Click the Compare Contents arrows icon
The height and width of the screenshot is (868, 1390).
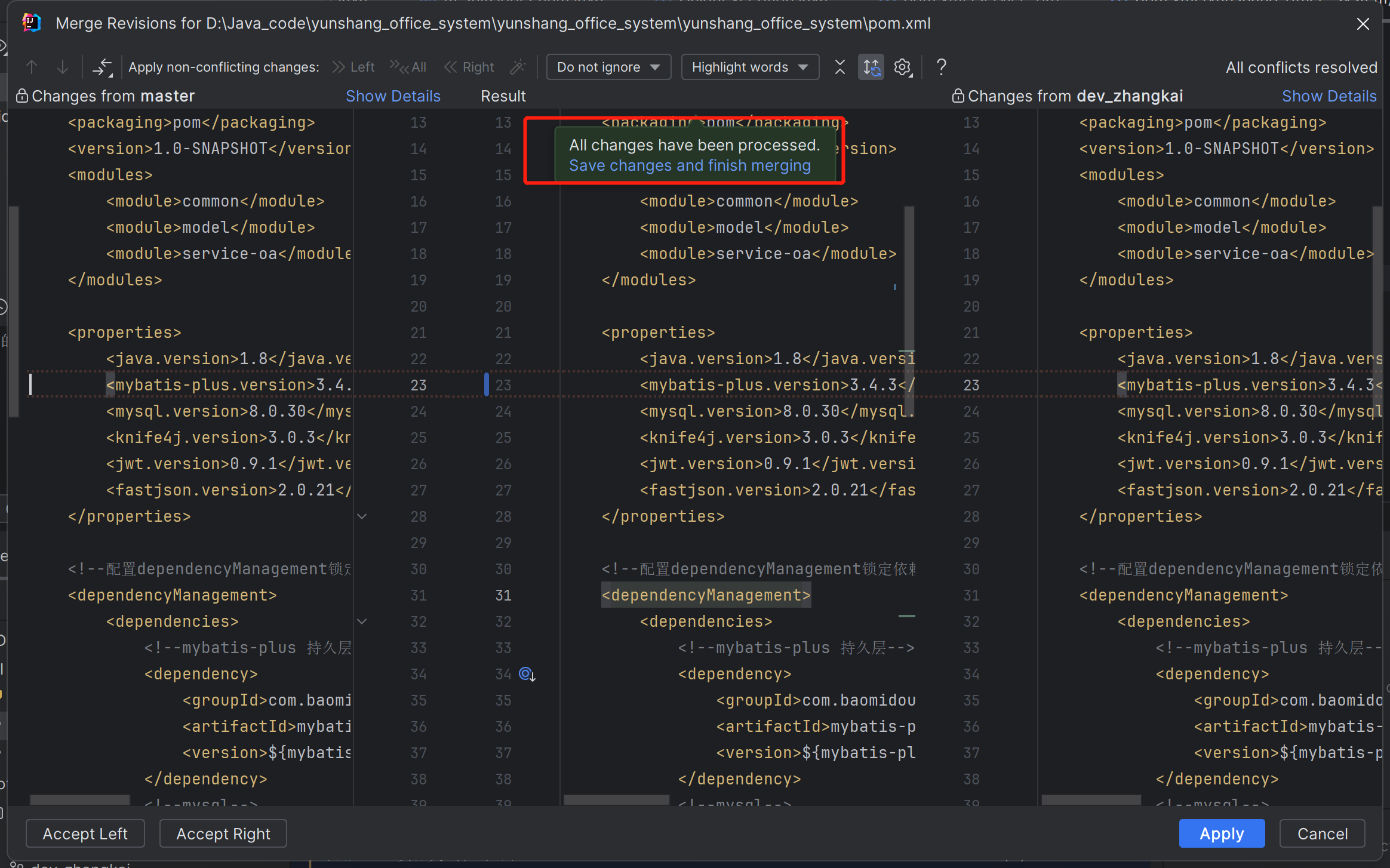point(102,67)
